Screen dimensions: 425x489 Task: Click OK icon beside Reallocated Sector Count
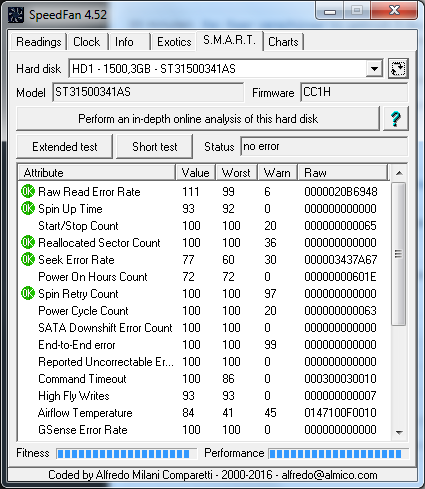point(28,242)
